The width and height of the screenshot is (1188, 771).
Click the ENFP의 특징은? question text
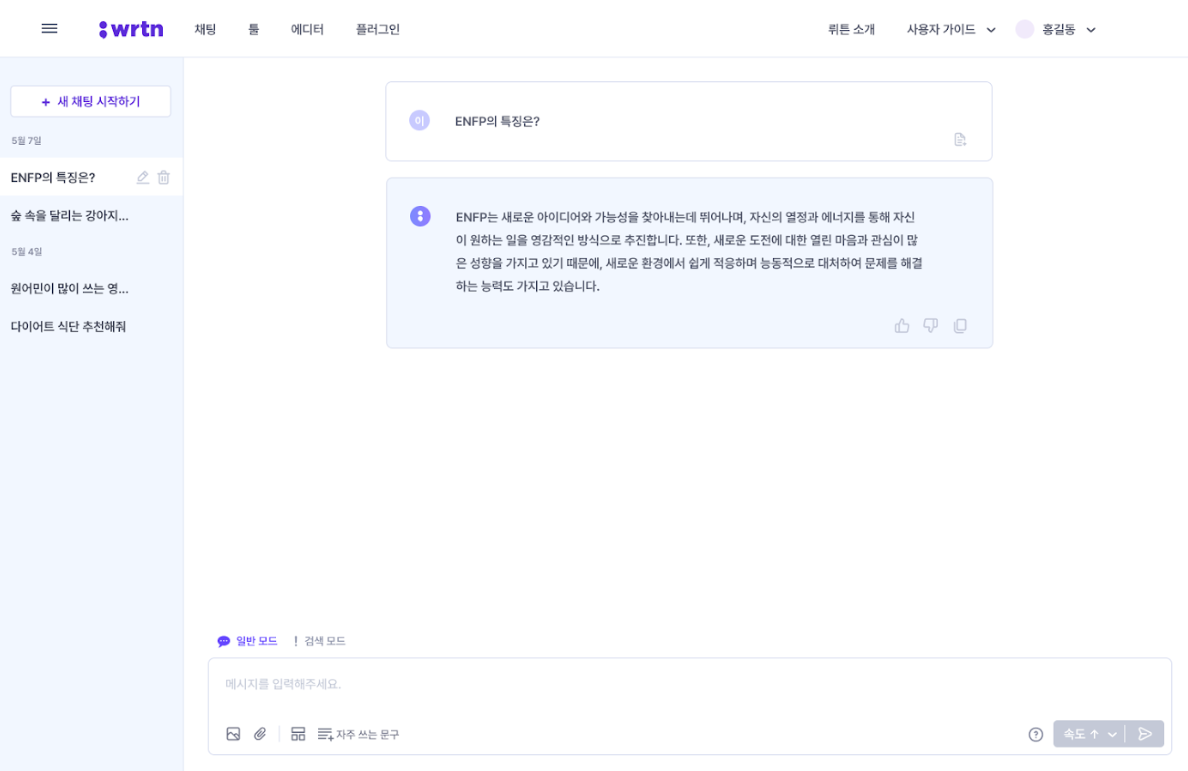[497, 121]
